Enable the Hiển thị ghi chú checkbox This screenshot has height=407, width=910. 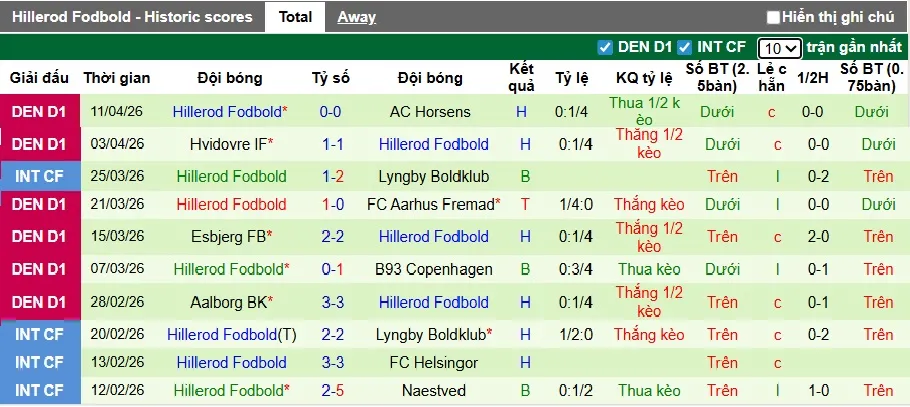pyautogui.click(x=773, y=17)
